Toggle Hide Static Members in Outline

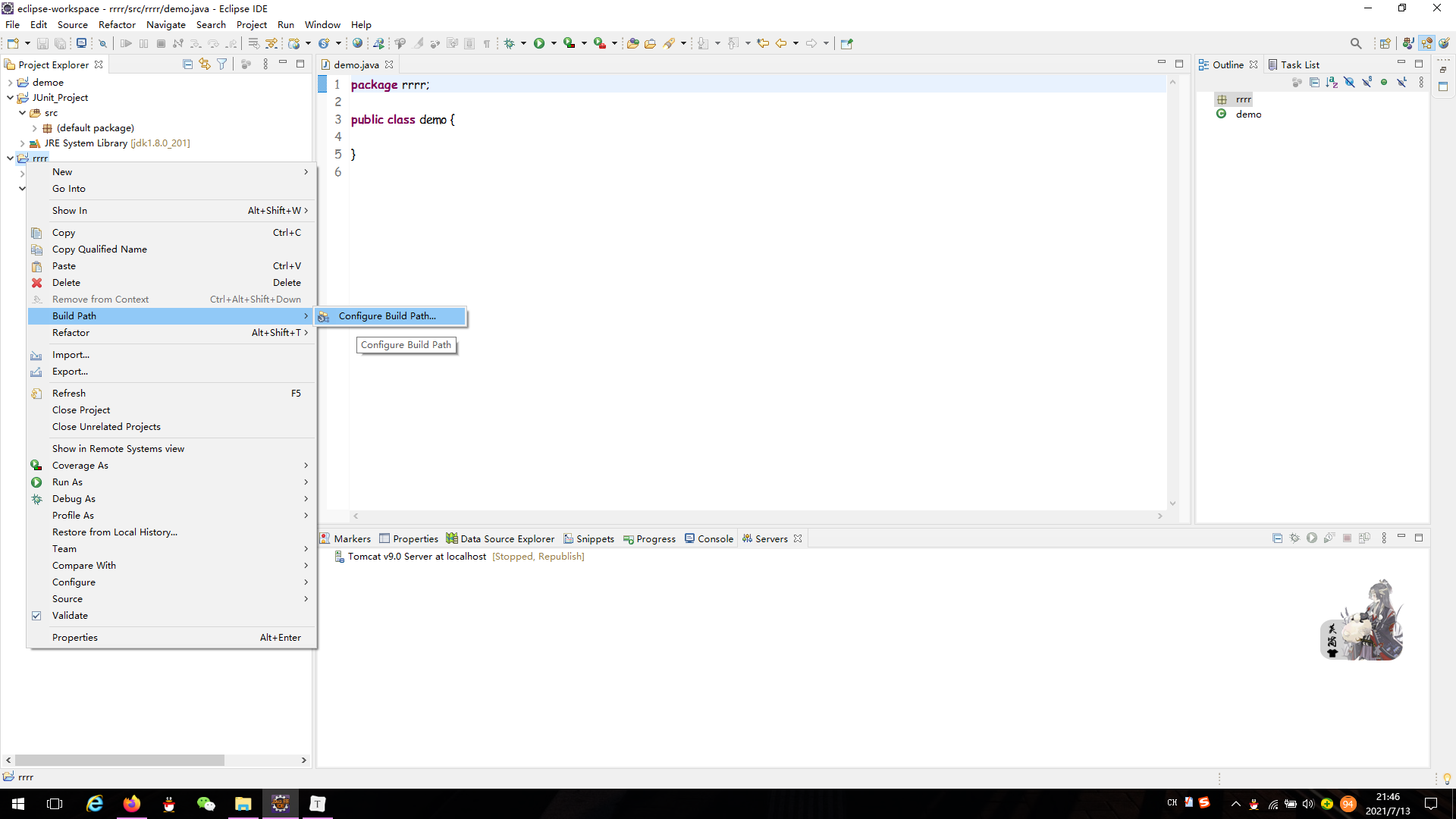[1367, 81]
